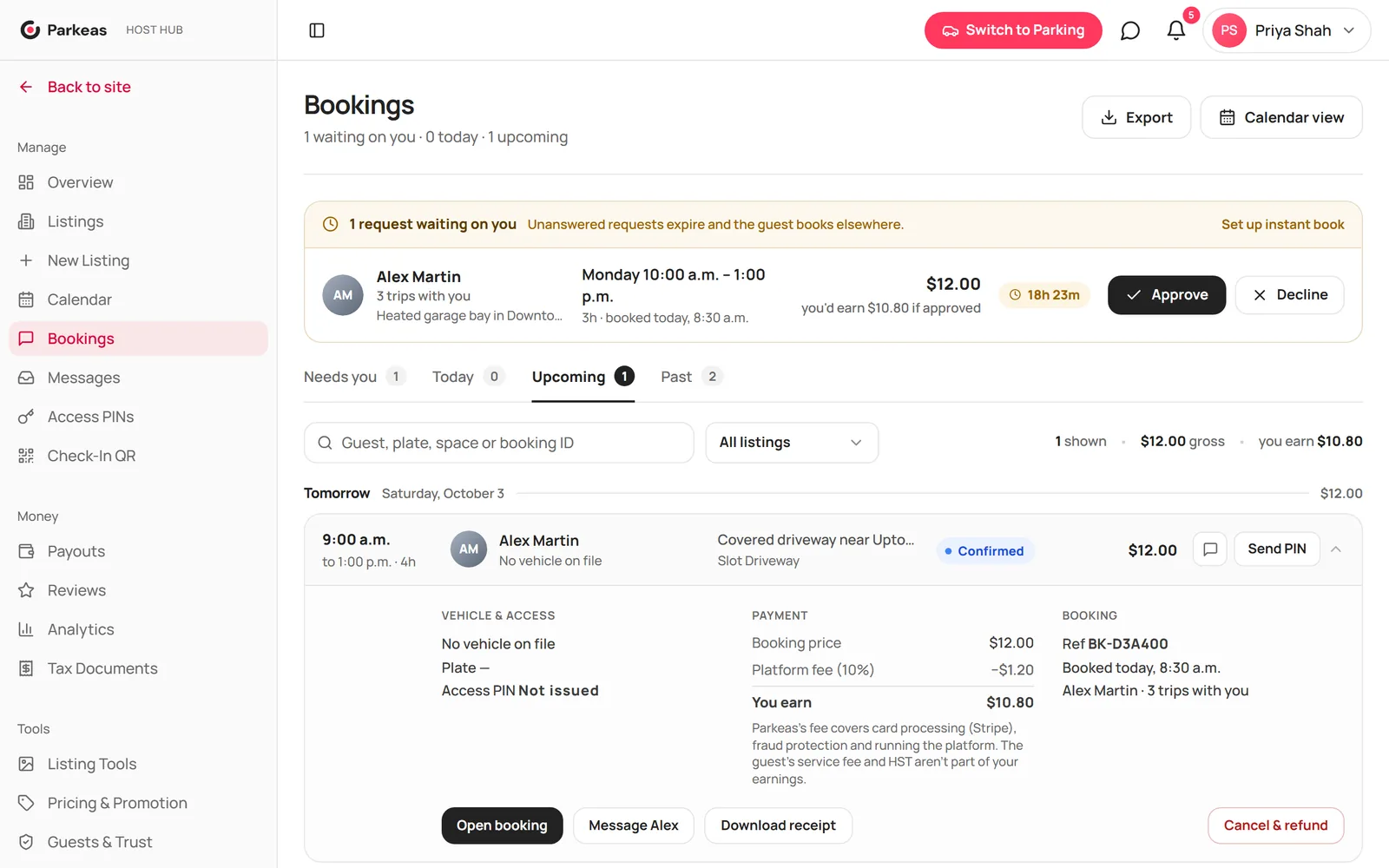The width and height of the screenshot is (1389, 868).
Task: Click 'Heated garage bay in Downto...' text
Action: pos(470,316)
